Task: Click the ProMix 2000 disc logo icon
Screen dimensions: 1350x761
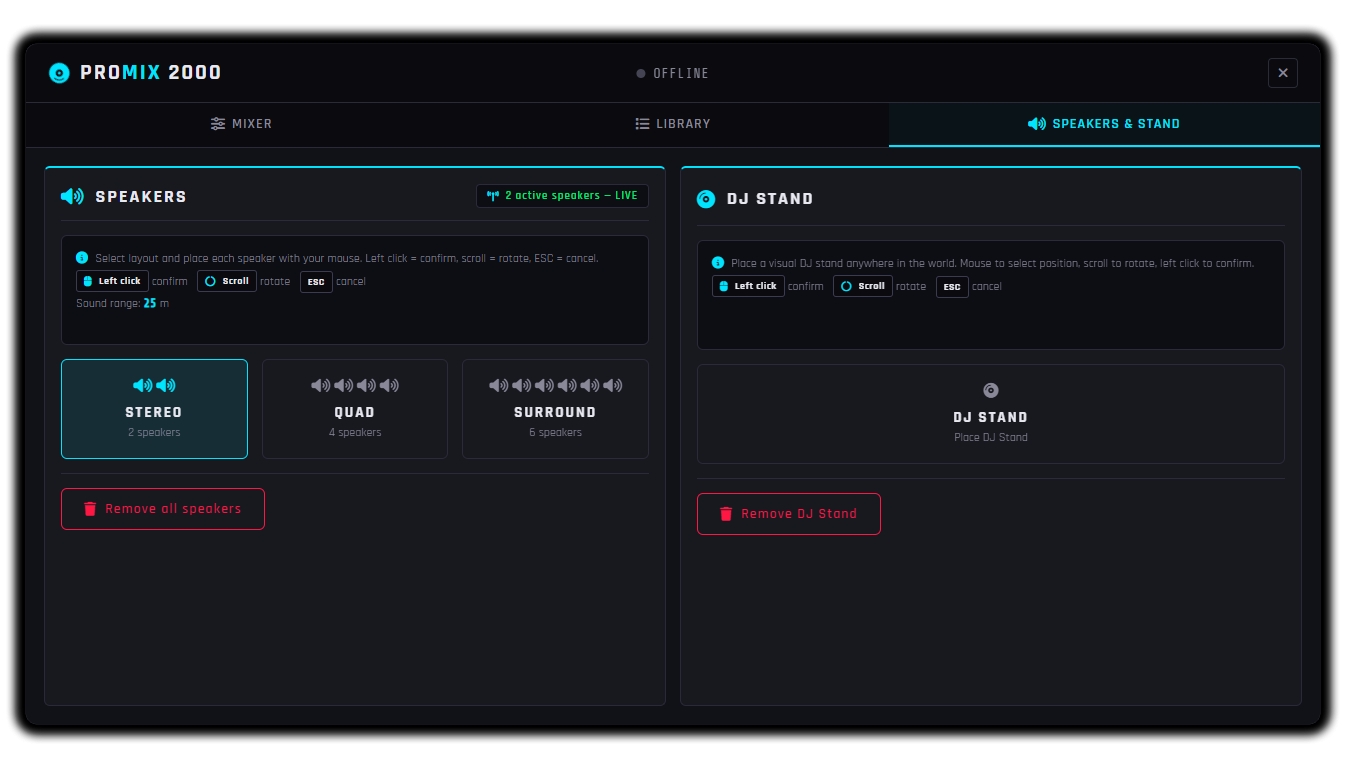Action: click(x=59, y=73)
